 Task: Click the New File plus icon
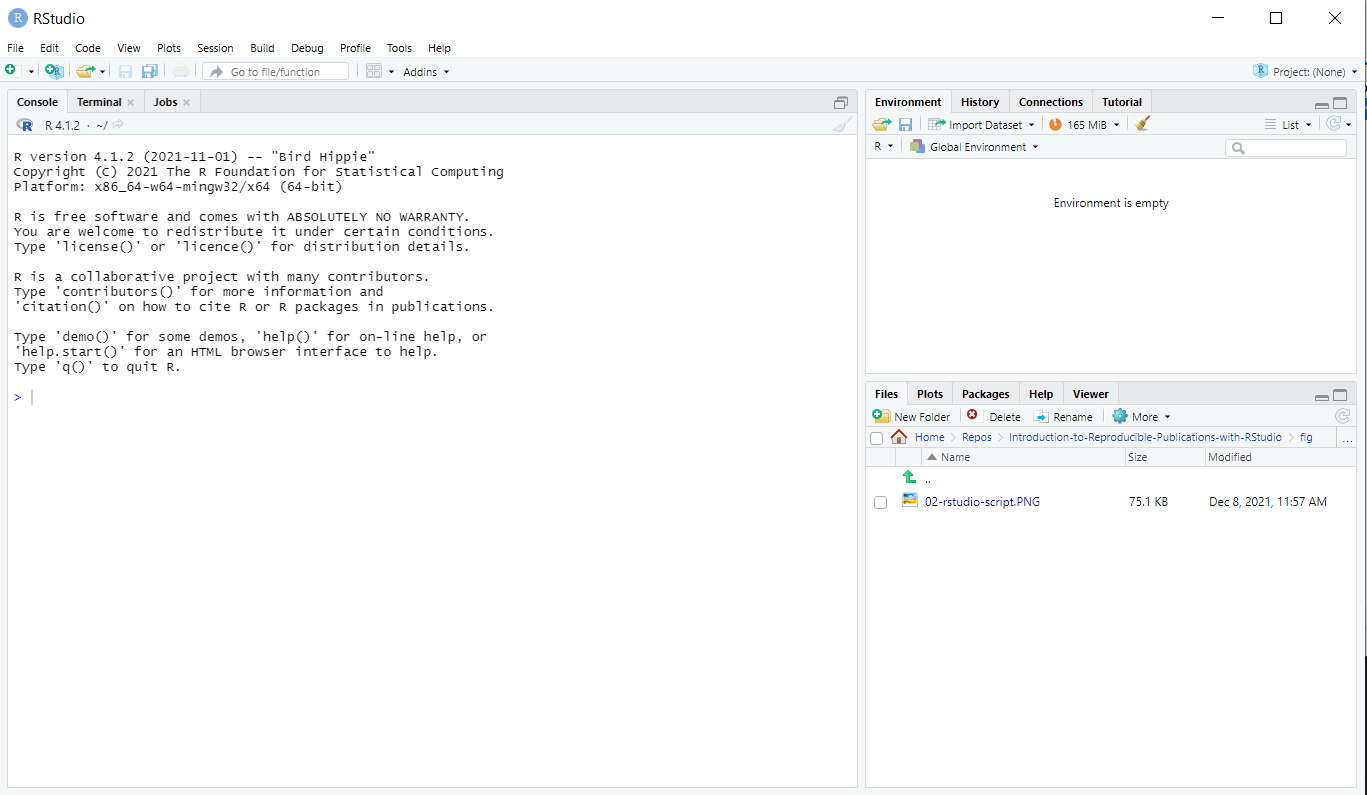click(11, 71)
